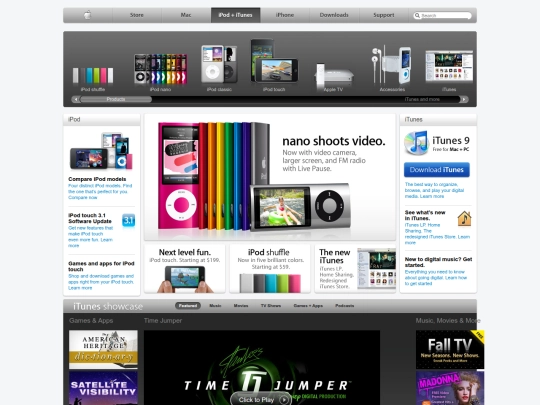Open the iPhone tab
The width and height of the screenshot is (540, 405).
(285, 15)
